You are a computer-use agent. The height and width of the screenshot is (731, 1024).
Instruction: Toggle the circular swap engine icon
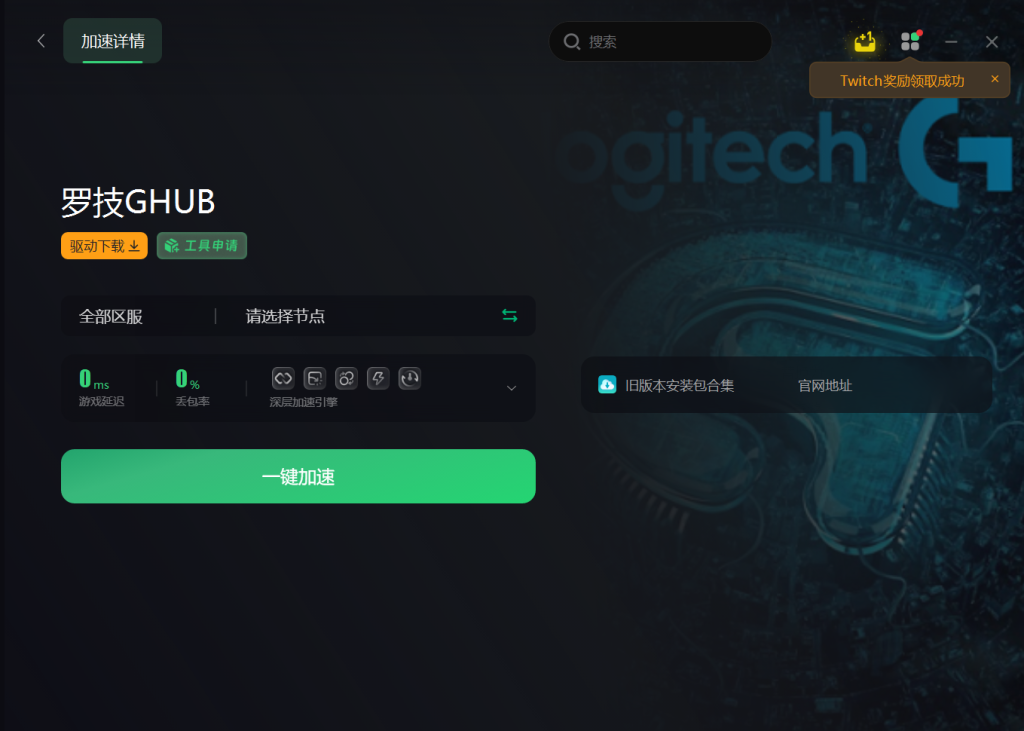pos(346,378)
